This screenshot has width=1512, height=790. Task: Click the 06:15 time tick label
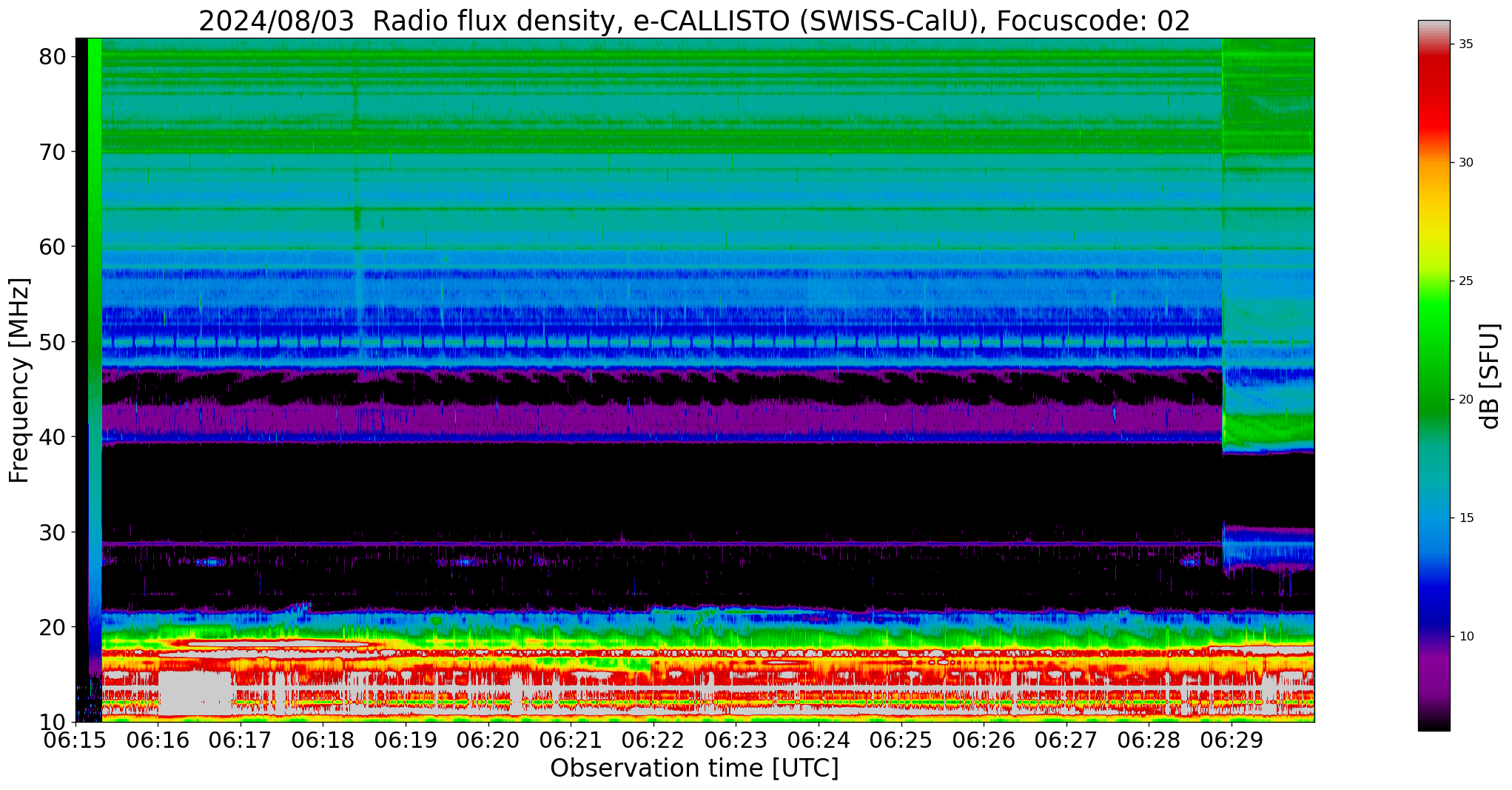(75, 740)
